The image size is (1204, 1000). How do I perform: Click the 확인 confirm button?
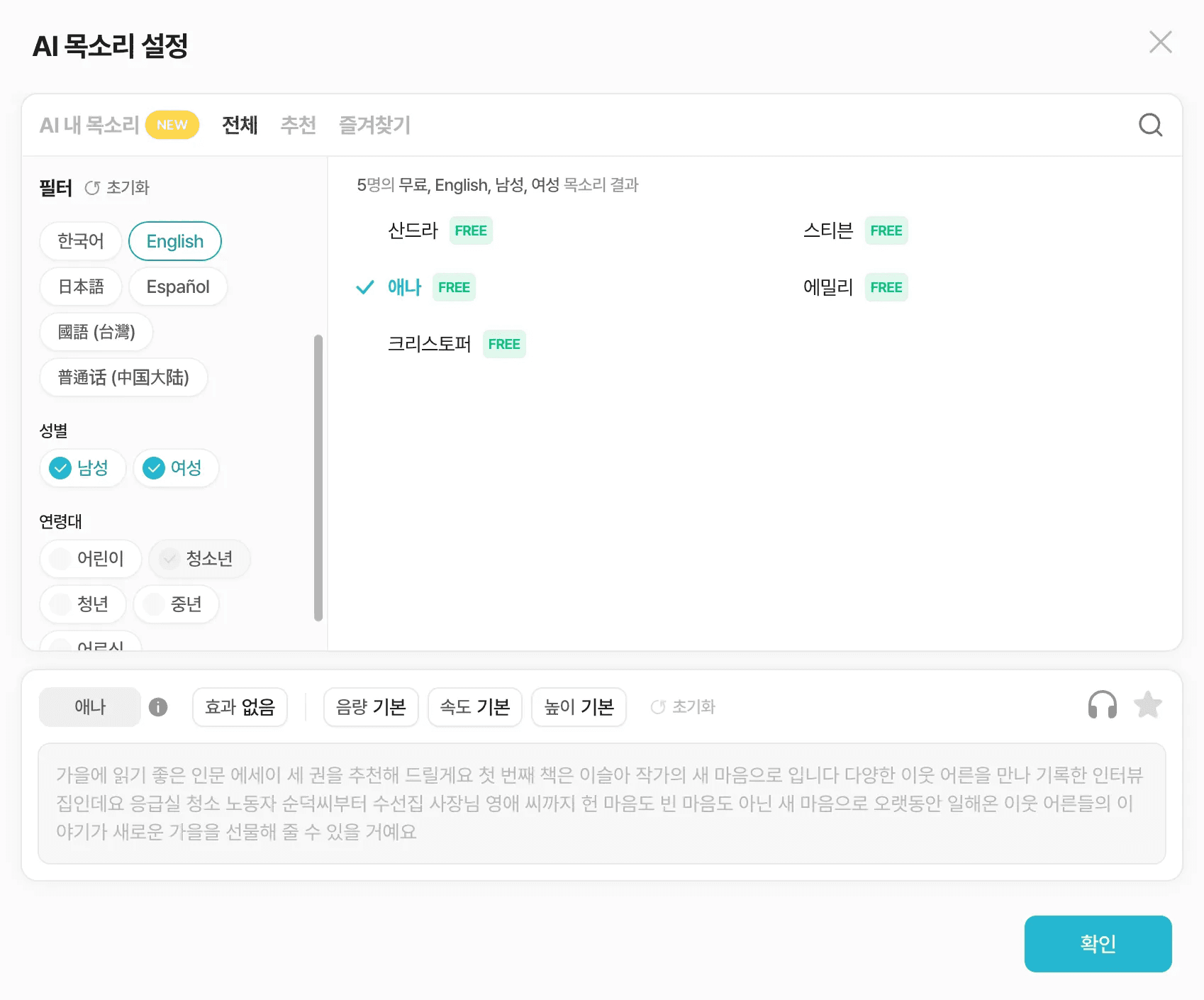coord(1097,943)
